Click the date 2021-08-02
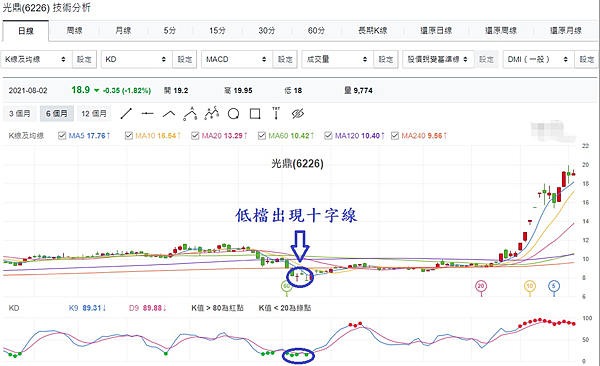The image size is (600, 366). pyautogui.click(x=28, y=91)
